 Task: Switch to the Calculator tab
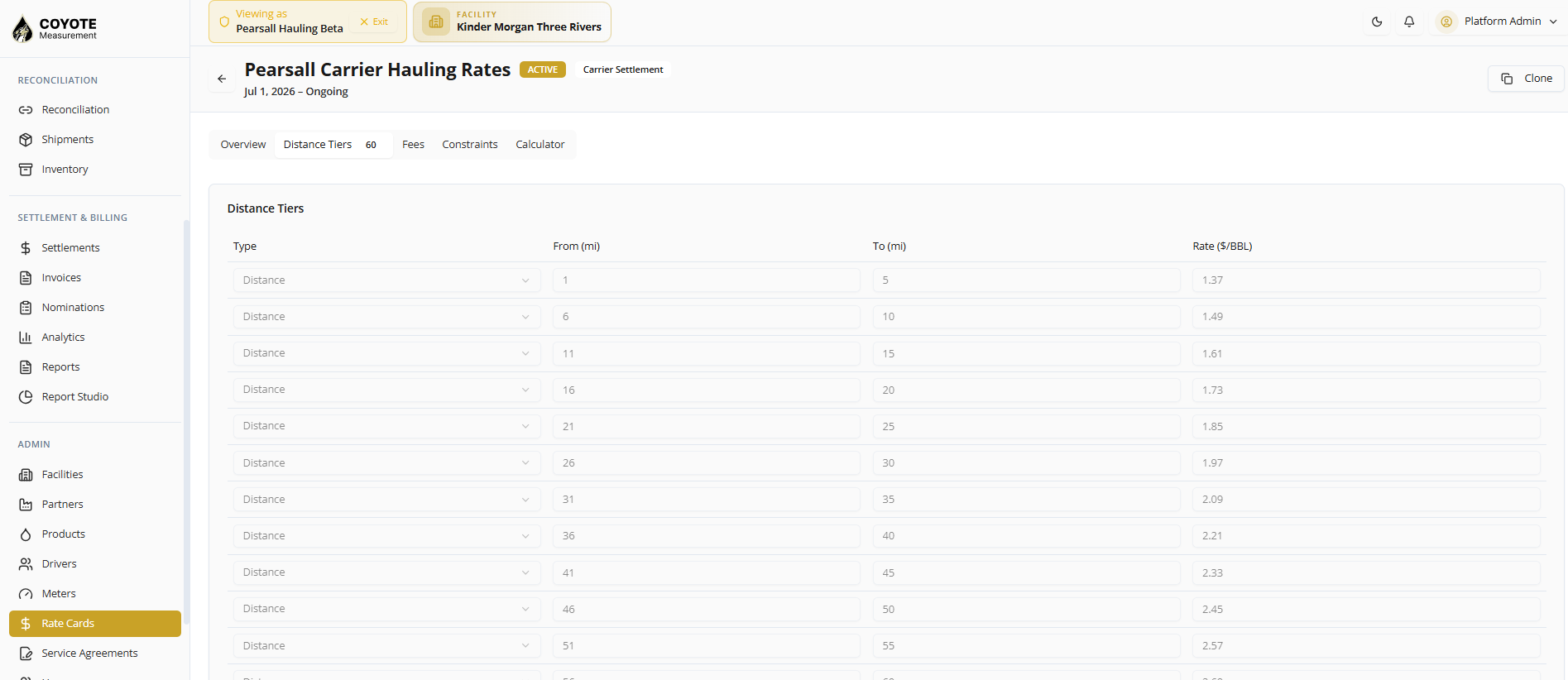[x=540, y=145]
